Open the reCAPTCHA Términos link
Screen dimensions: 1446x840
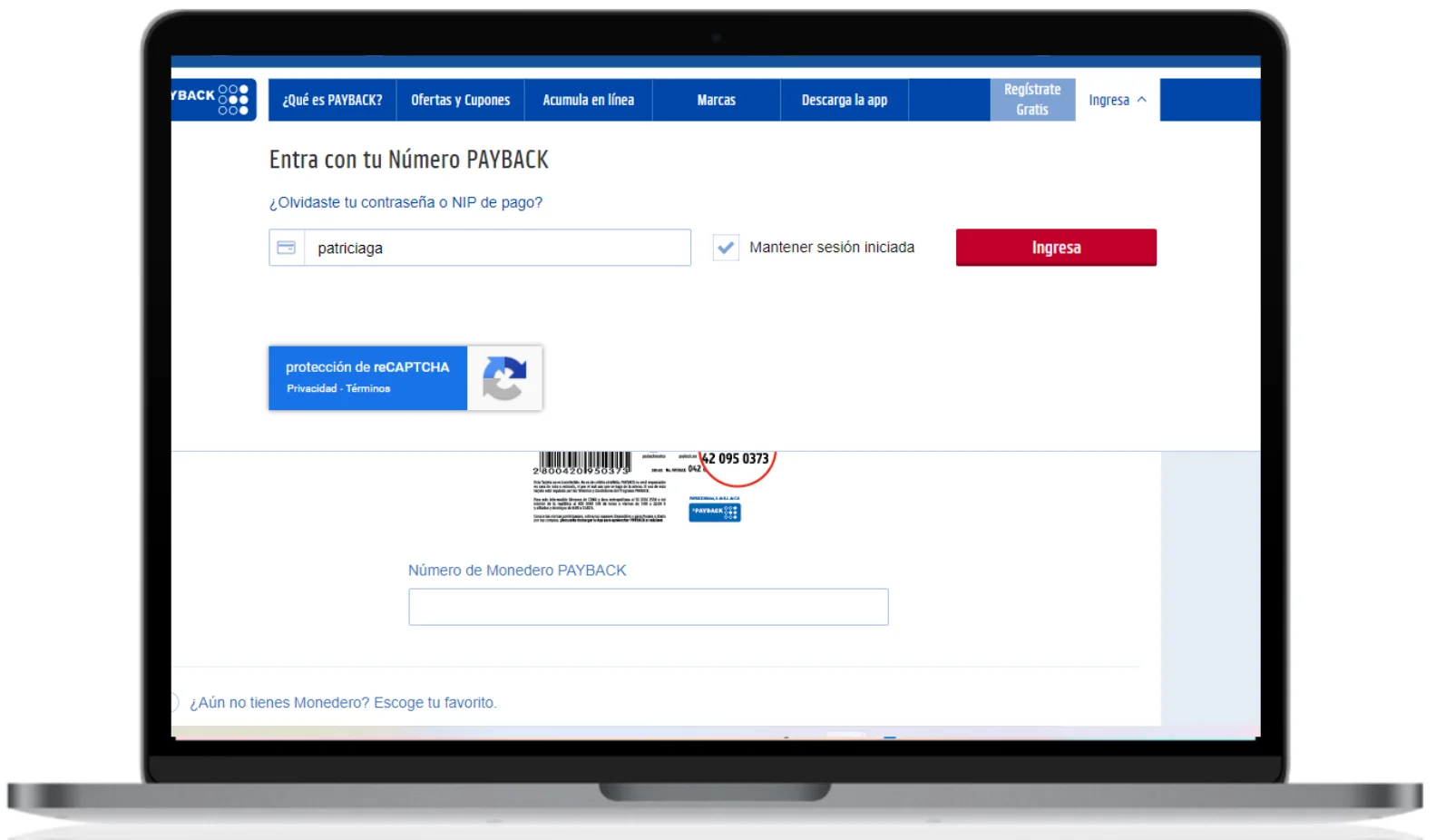[367, 388]
